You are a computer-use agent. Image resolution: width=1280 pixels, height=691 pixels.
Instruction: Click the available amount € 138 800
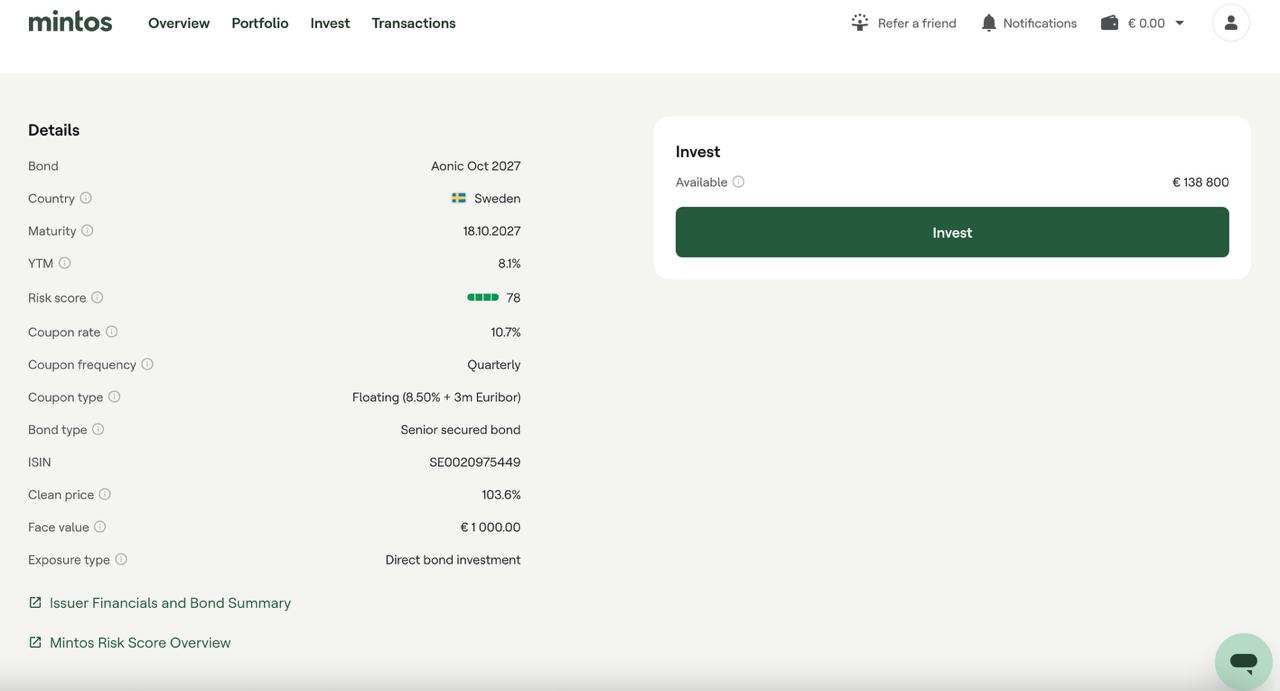1201,182
